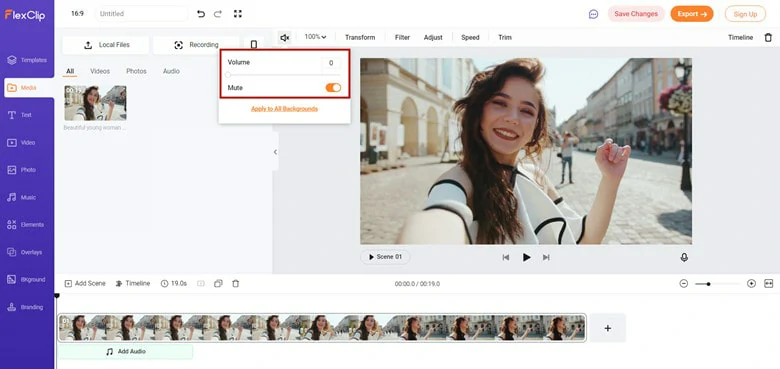Enter fullscreen preview mode icon
This screenshot has width=780, height=369.
click(x=237, y=14)
